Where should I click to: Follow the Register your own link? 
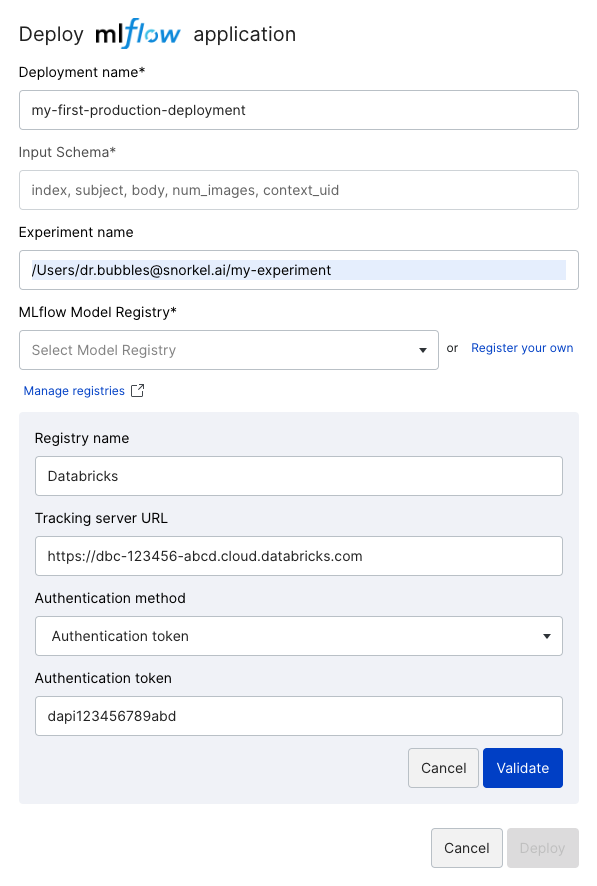click(x=522, y=348)
